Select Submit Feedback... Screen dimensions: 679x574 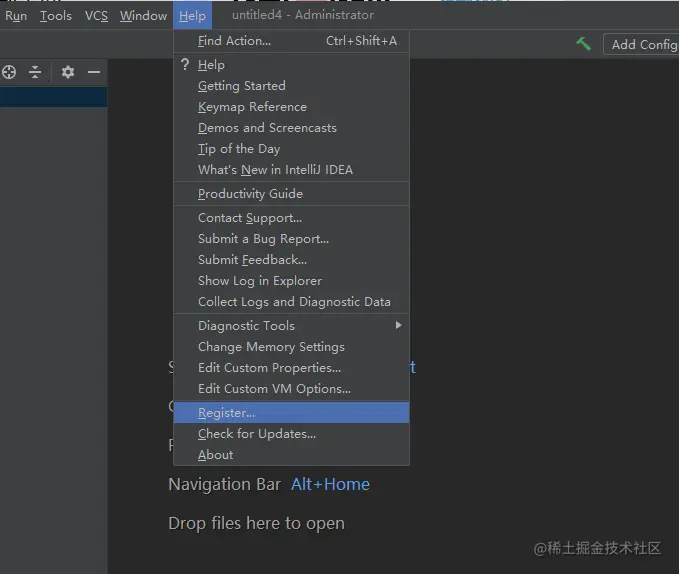(291, 260)
